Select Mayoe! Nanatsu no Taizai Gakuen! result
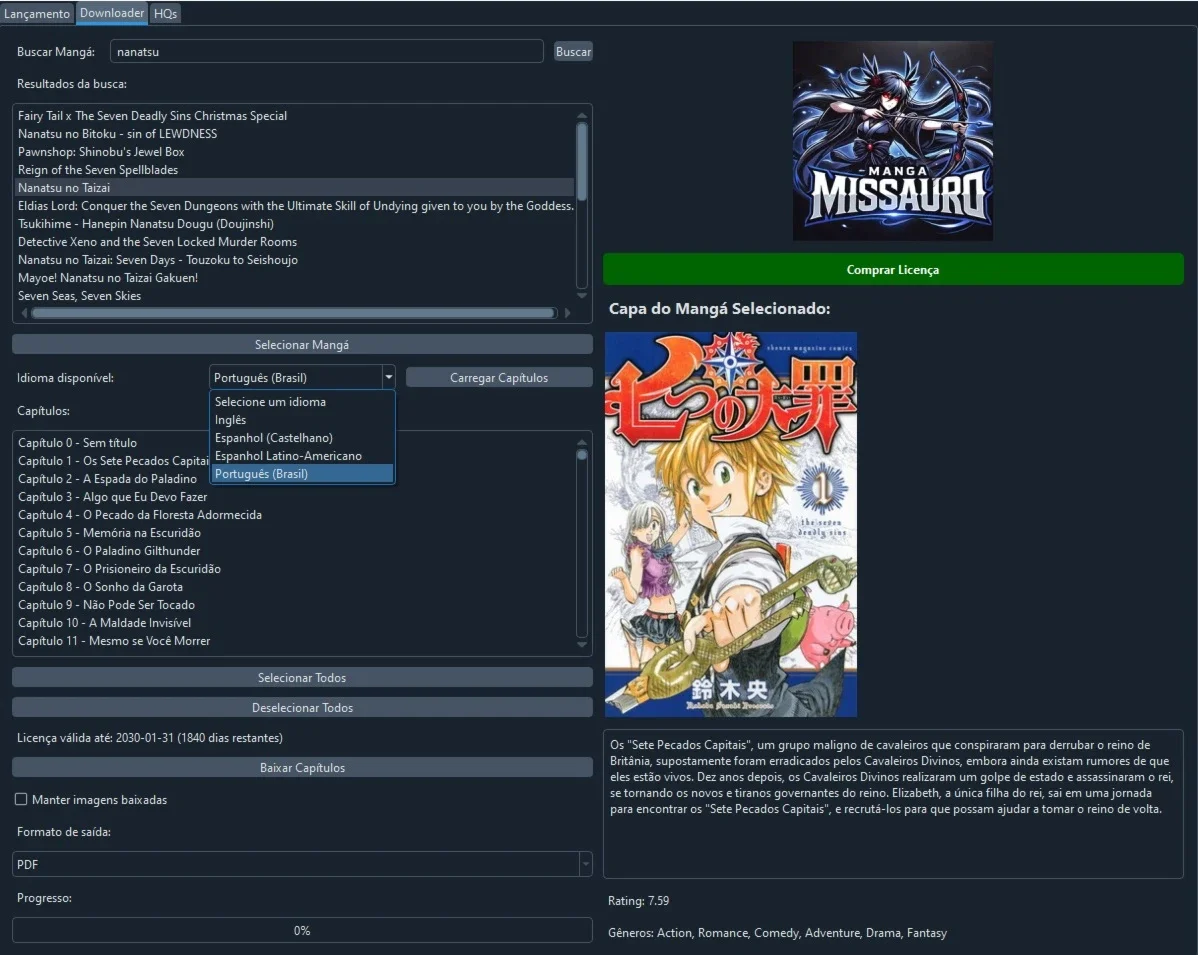The width and height of the screenshot is (1198, 955). click(x=295, y=277)
